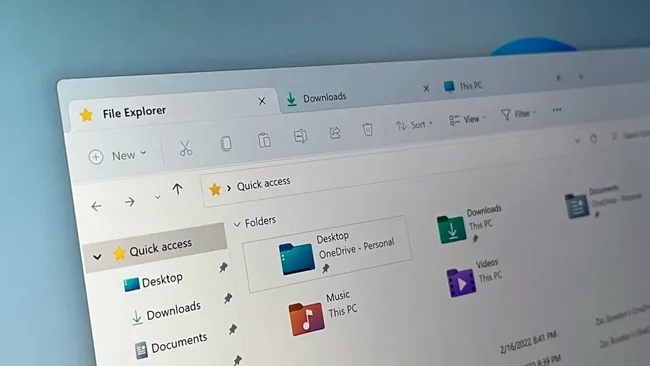Click the star icon in address bar
This screenshot has height=366, width=650.
coord(215,189)
